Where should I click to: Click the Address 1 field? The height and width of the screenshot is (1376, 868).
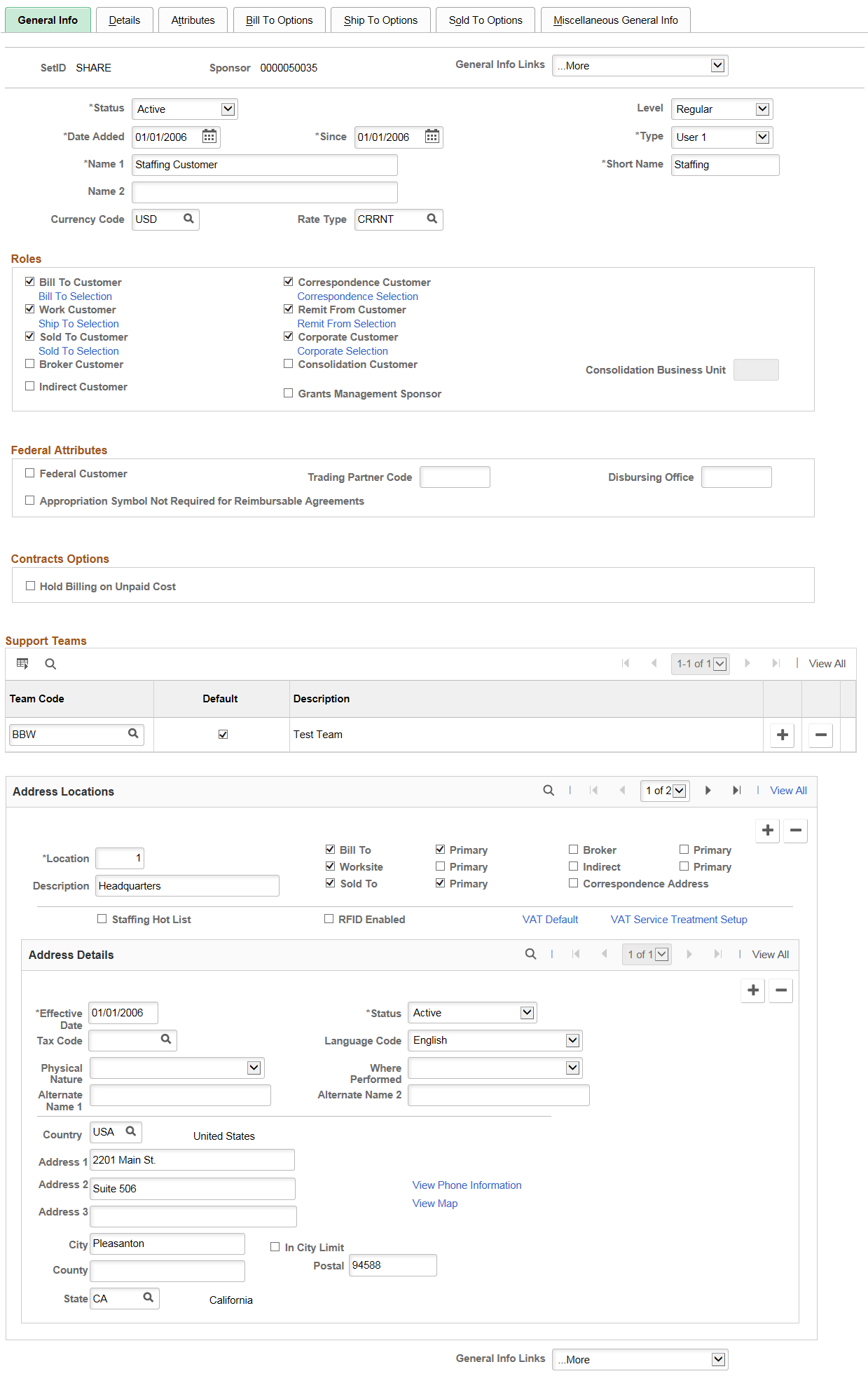coord(192,1159)
